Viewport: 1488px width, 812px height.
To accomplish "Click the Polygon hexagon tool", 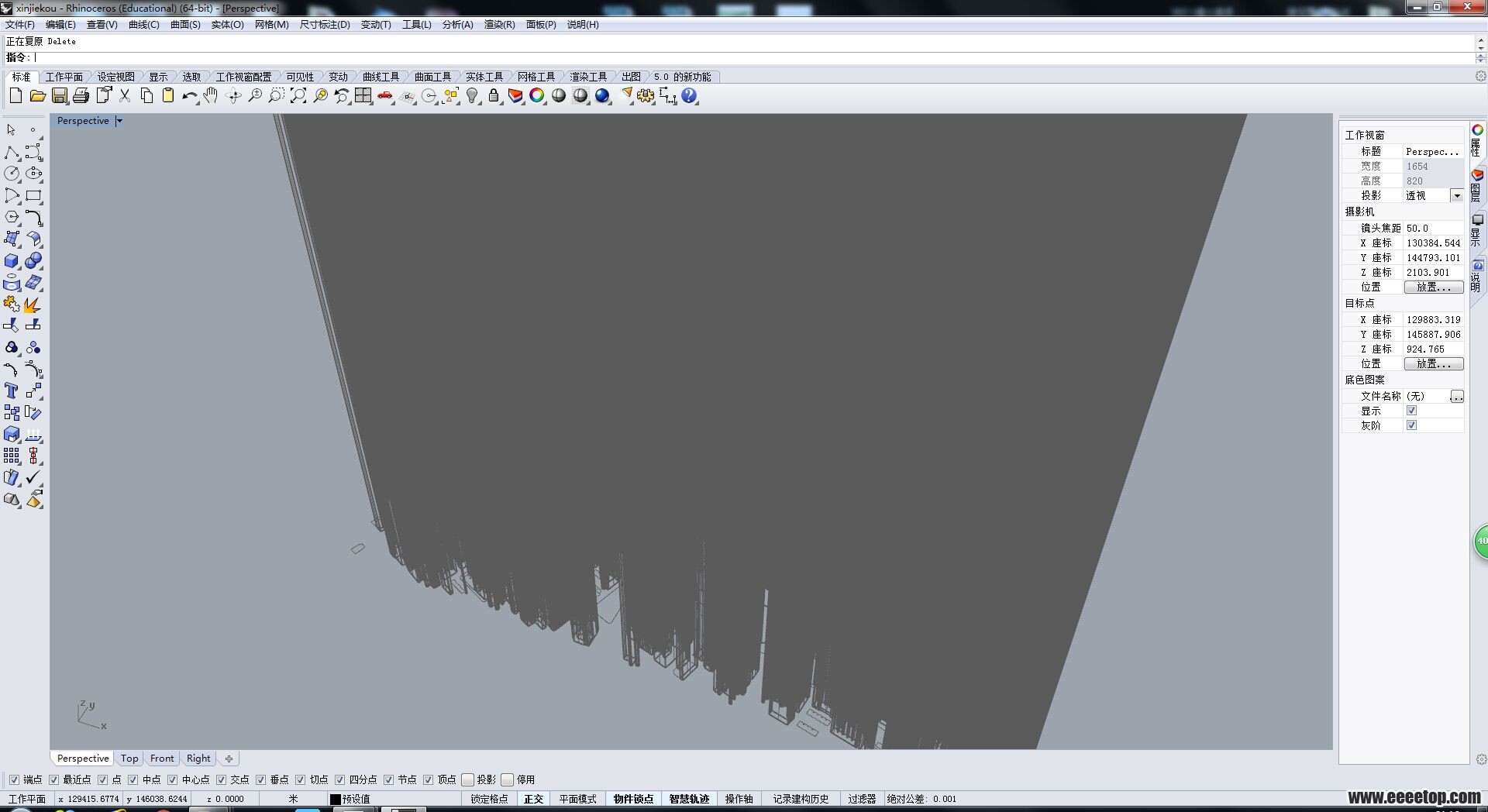I will 12,217.
